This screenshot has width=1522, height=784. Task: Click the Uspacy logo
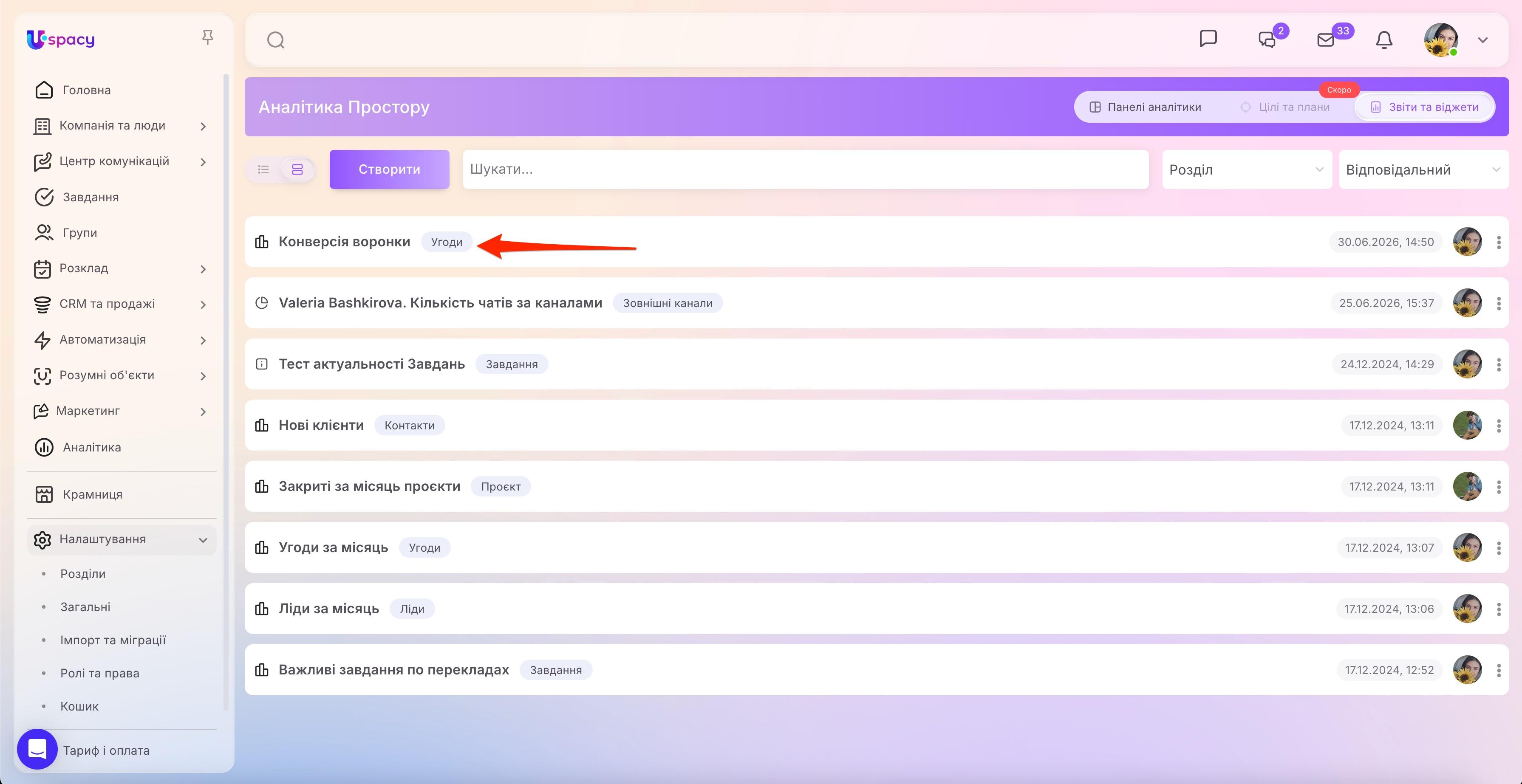61,39
